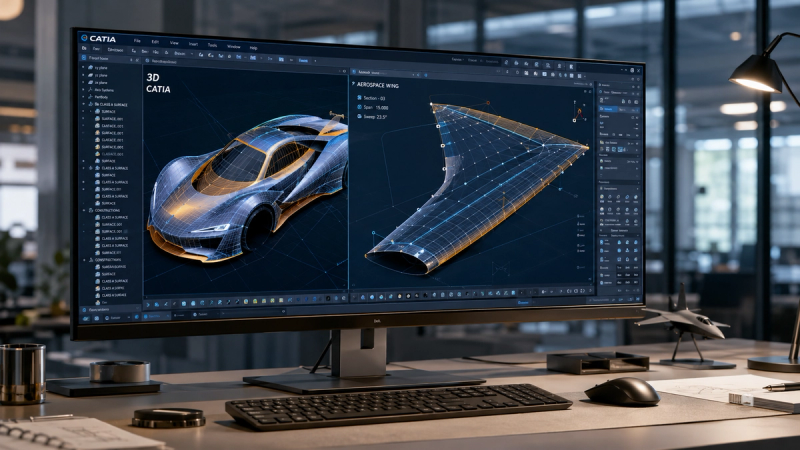Click the AEROSPACE WING panel title
Screen dimensions: 800x450
point(378,85)
